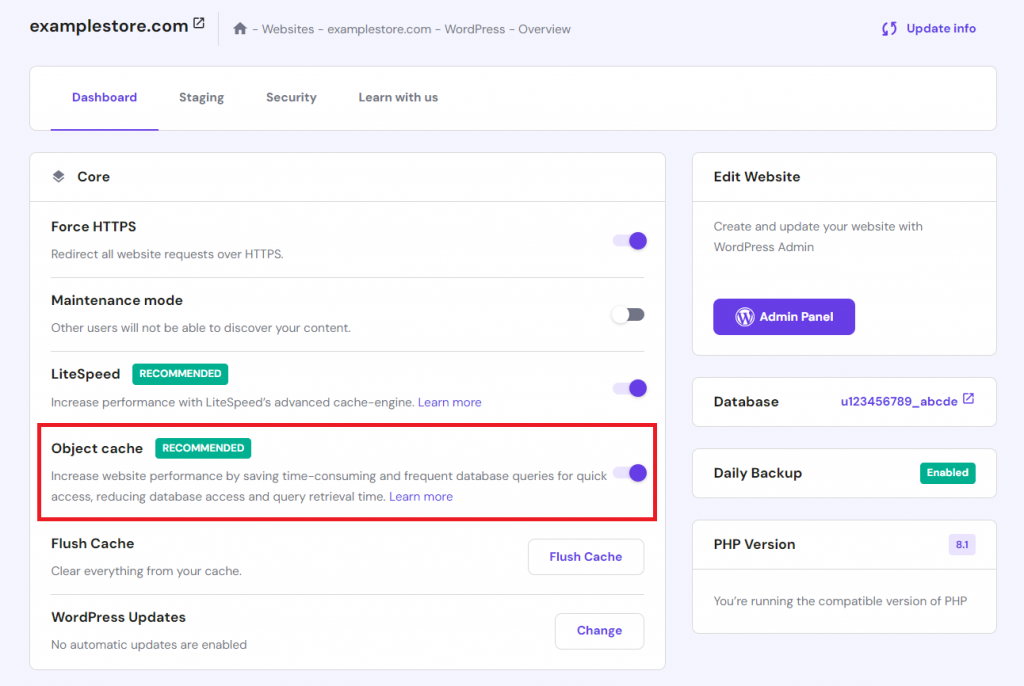The height and width of the screenshot is (686, 1024).
Task: Switch to the Staging tab
Action: tap(201, 97)
